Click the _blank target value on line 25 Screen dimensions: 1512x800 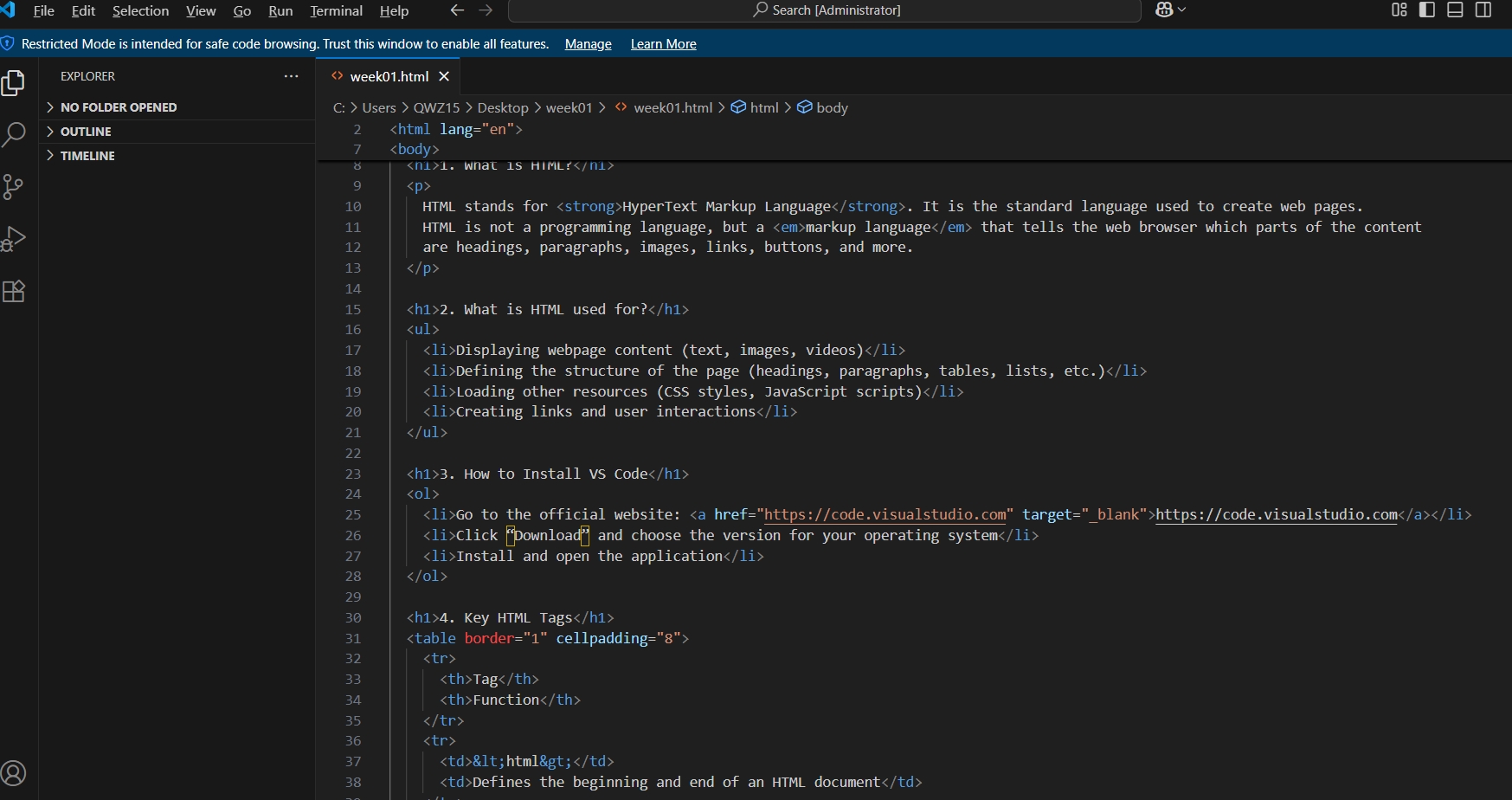pos(1115,514)
